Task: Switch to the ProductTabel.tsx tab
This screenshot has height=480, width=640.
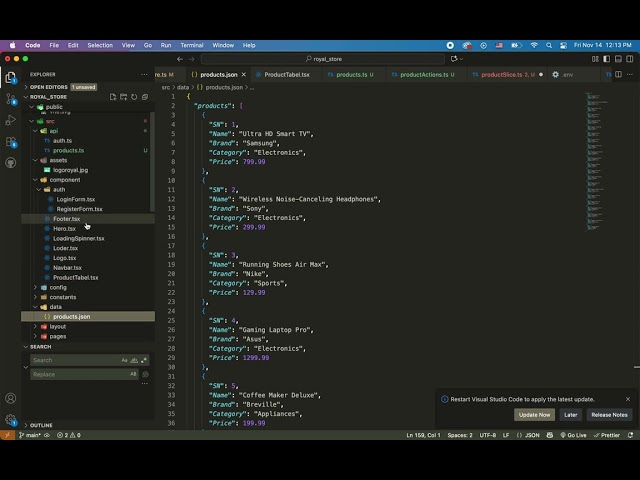Action: coord(286,74)
